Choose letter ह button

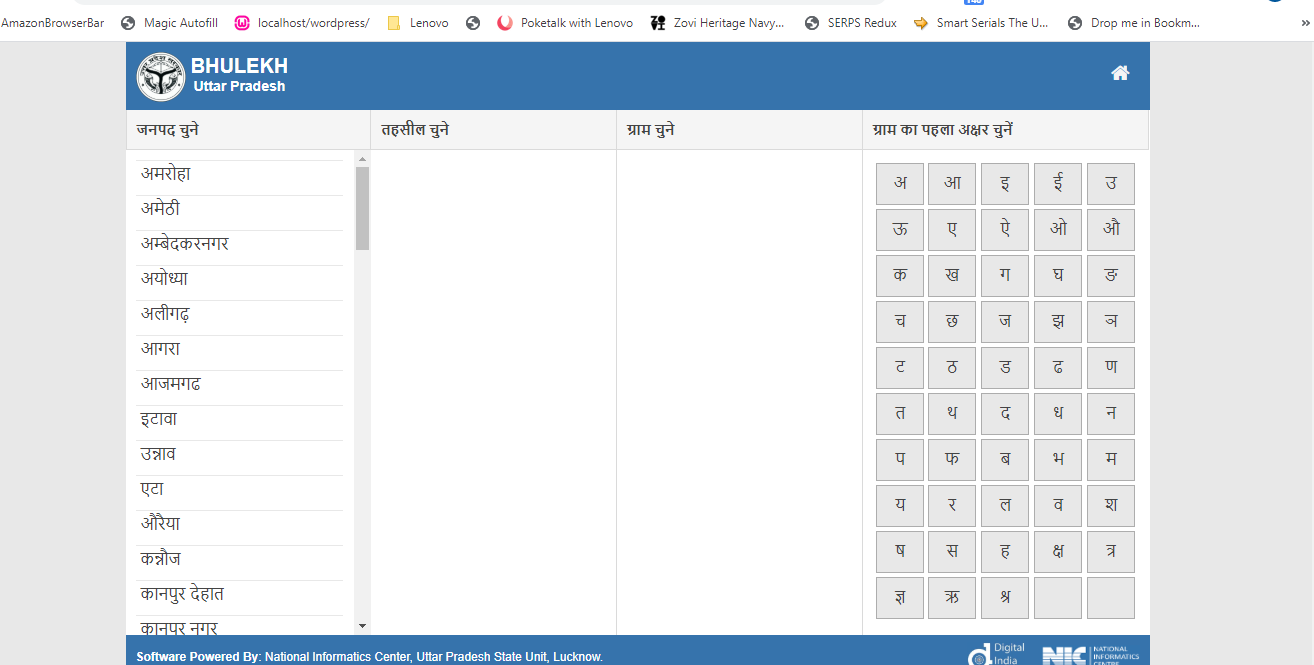coord(1005,552)
